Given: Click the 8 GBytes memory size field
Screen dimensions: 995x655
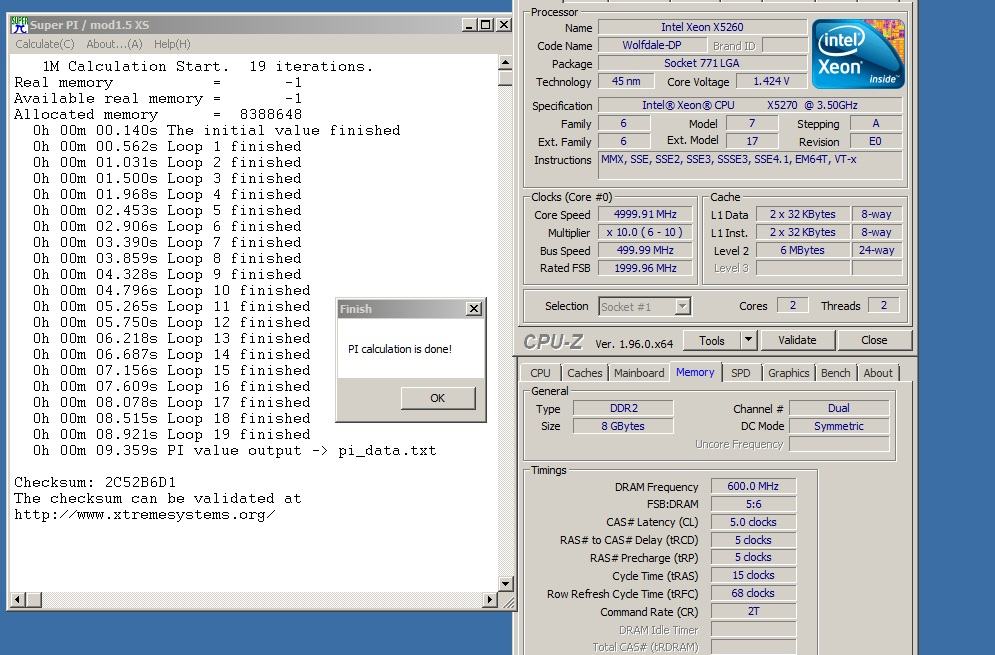Looking at the screenshot, I should (x=623, y=426).
